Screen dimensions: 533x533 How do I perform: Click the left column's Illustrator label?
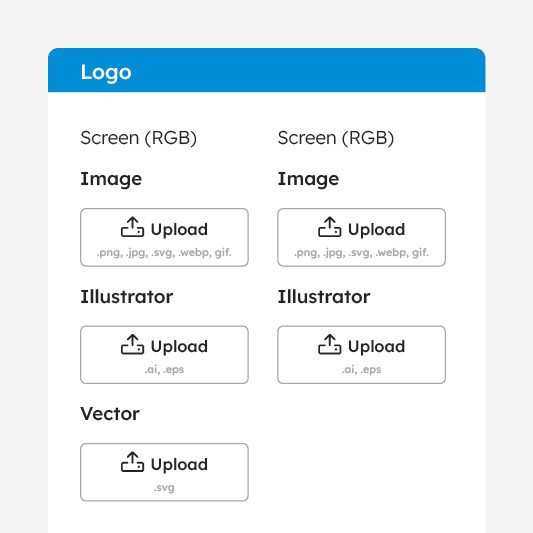point(127,297)
